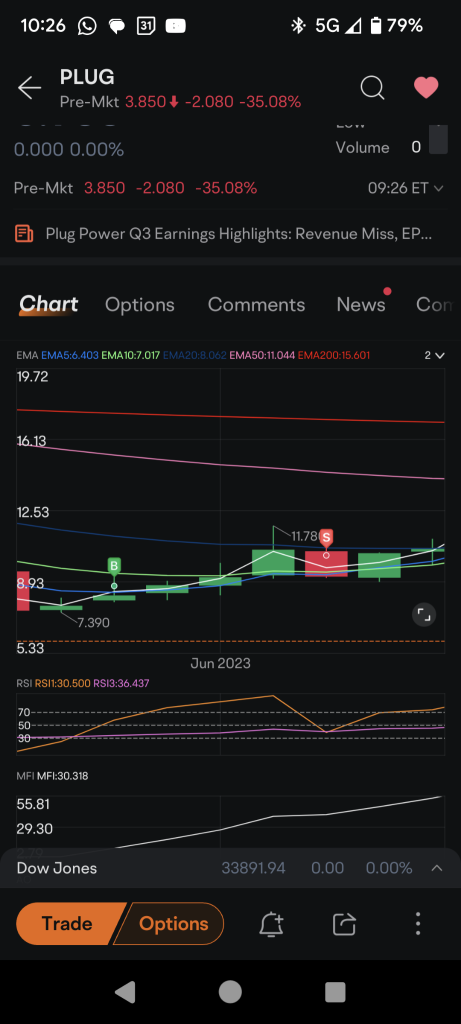461x1024 pixels.
Task: Tap the Volume value row
Action: tap(379, 148)
